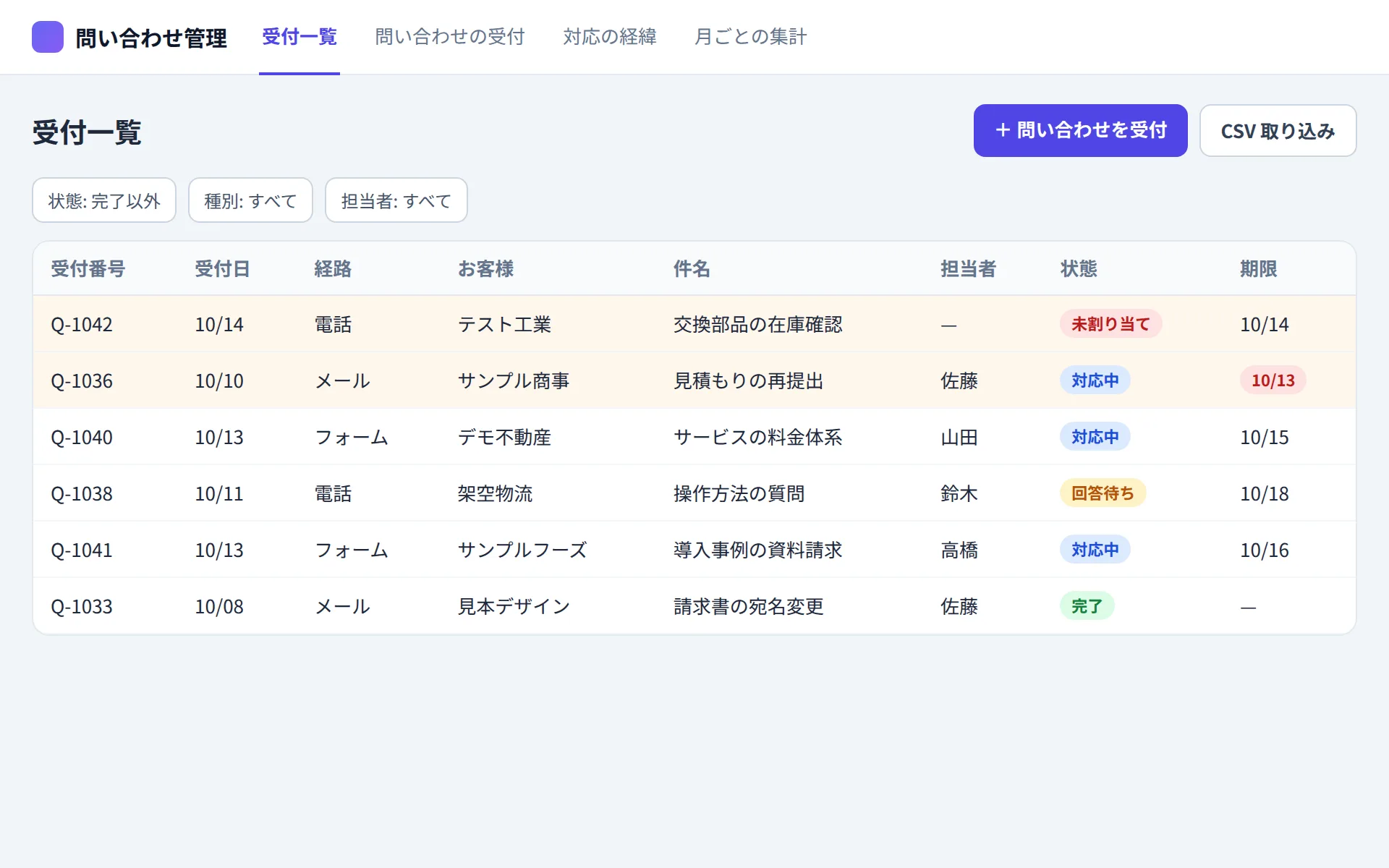Select inquiry number Q-1038

click(x=82, y=494)
